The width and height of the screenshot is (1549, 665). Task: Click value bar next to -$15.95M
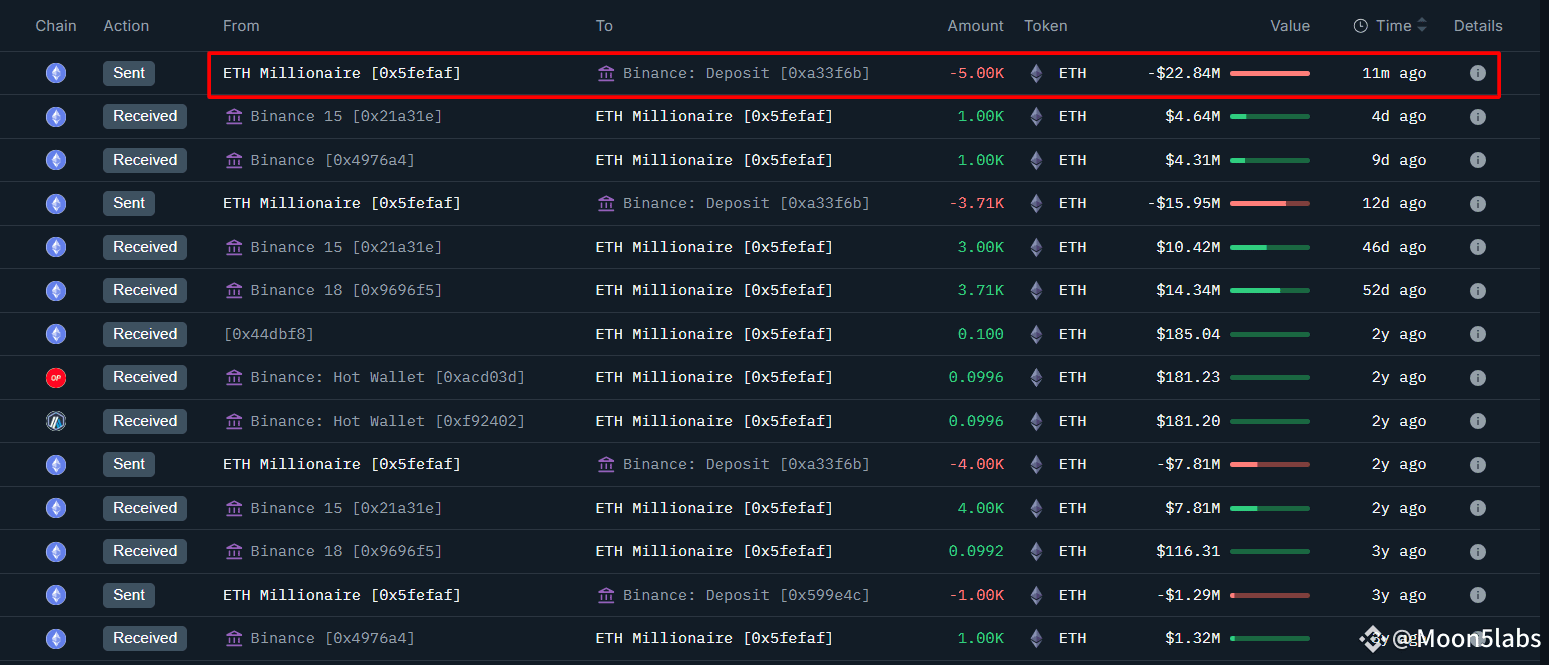coord(1270,203)
